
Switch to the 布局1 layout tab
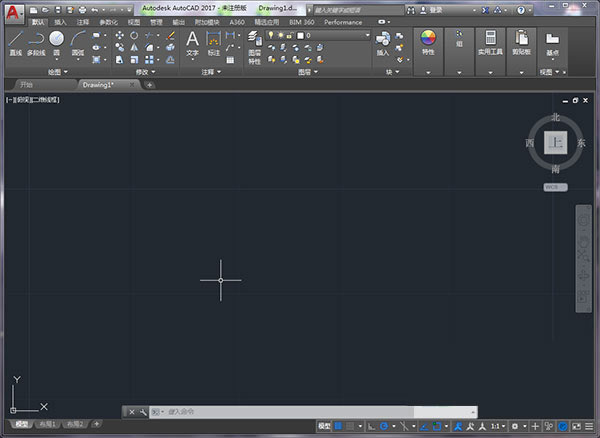tap(48, 425)
